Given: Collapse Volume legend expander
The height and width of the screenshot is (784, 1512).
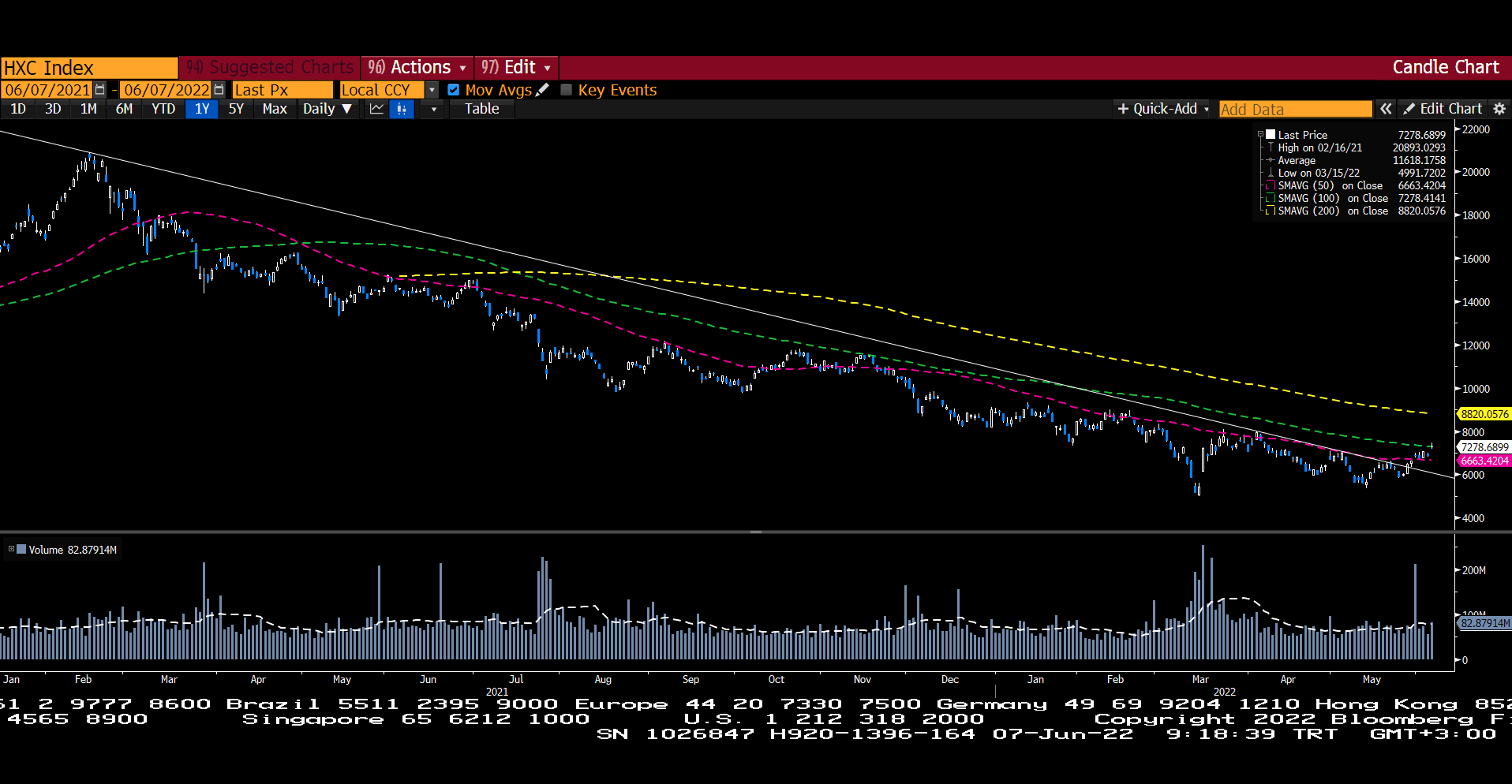Looking at the screenshot, I should click(x=11, y=550).
